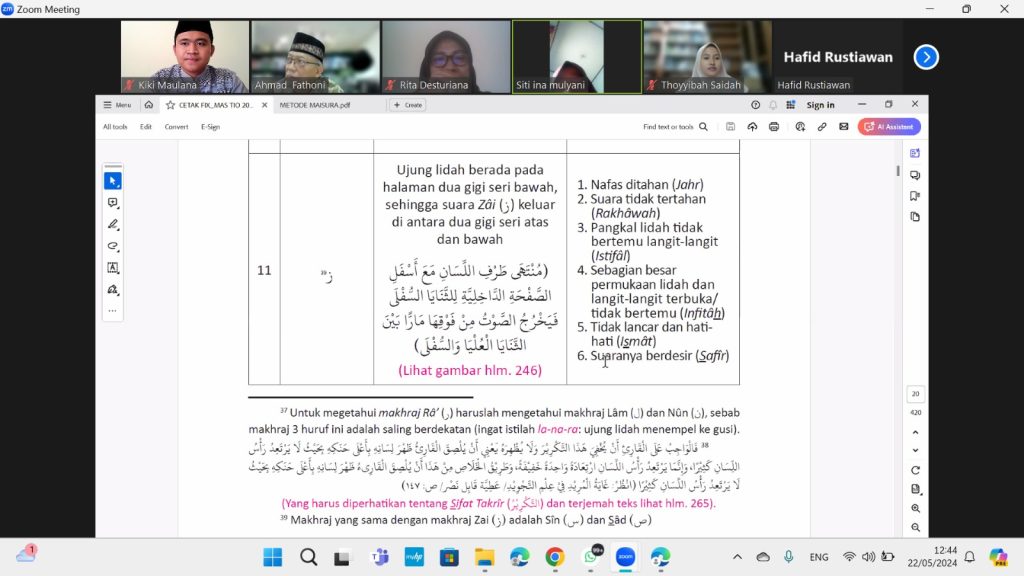The width and height of the screenshot is (1024, 576).
Task: Open the Acrobat Menu button
Action: coord(117,104)
